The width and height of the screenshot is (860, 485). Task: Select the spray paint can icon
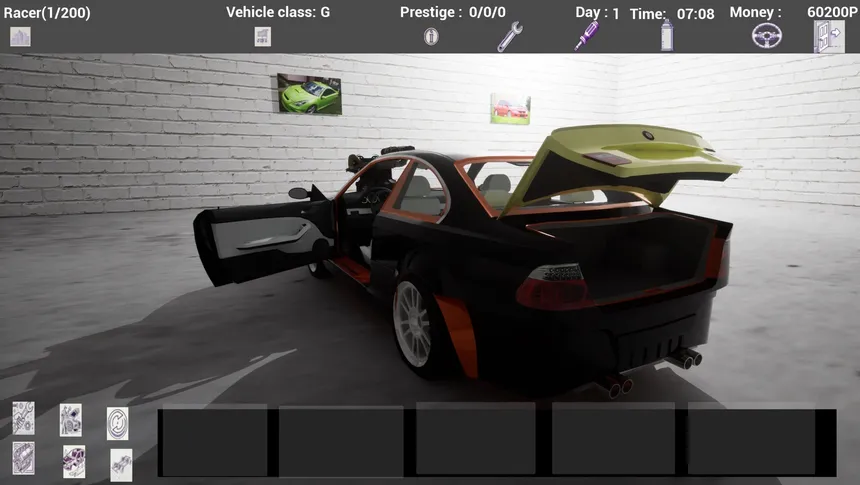tap(667, 36)
